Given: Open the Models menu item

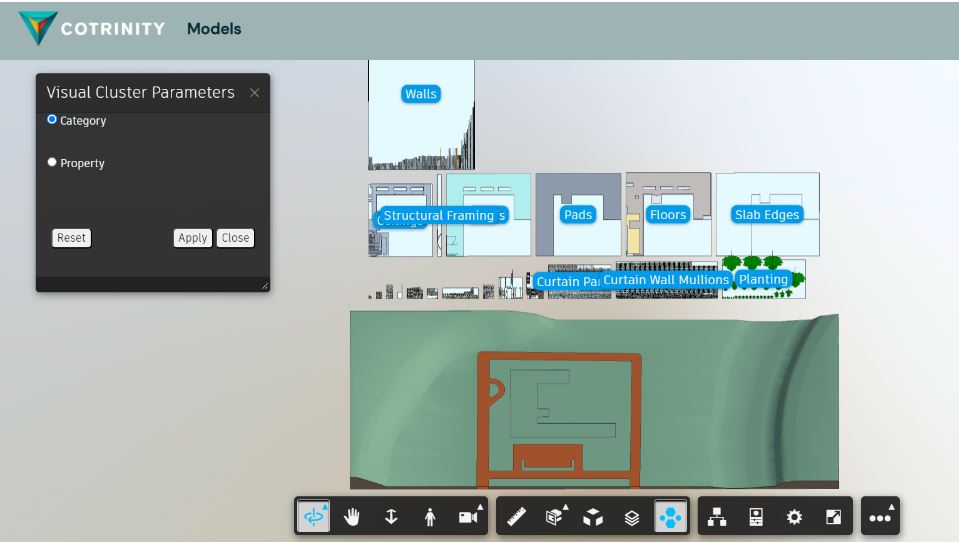Looking at the screenshot, I should coord(214,29).
